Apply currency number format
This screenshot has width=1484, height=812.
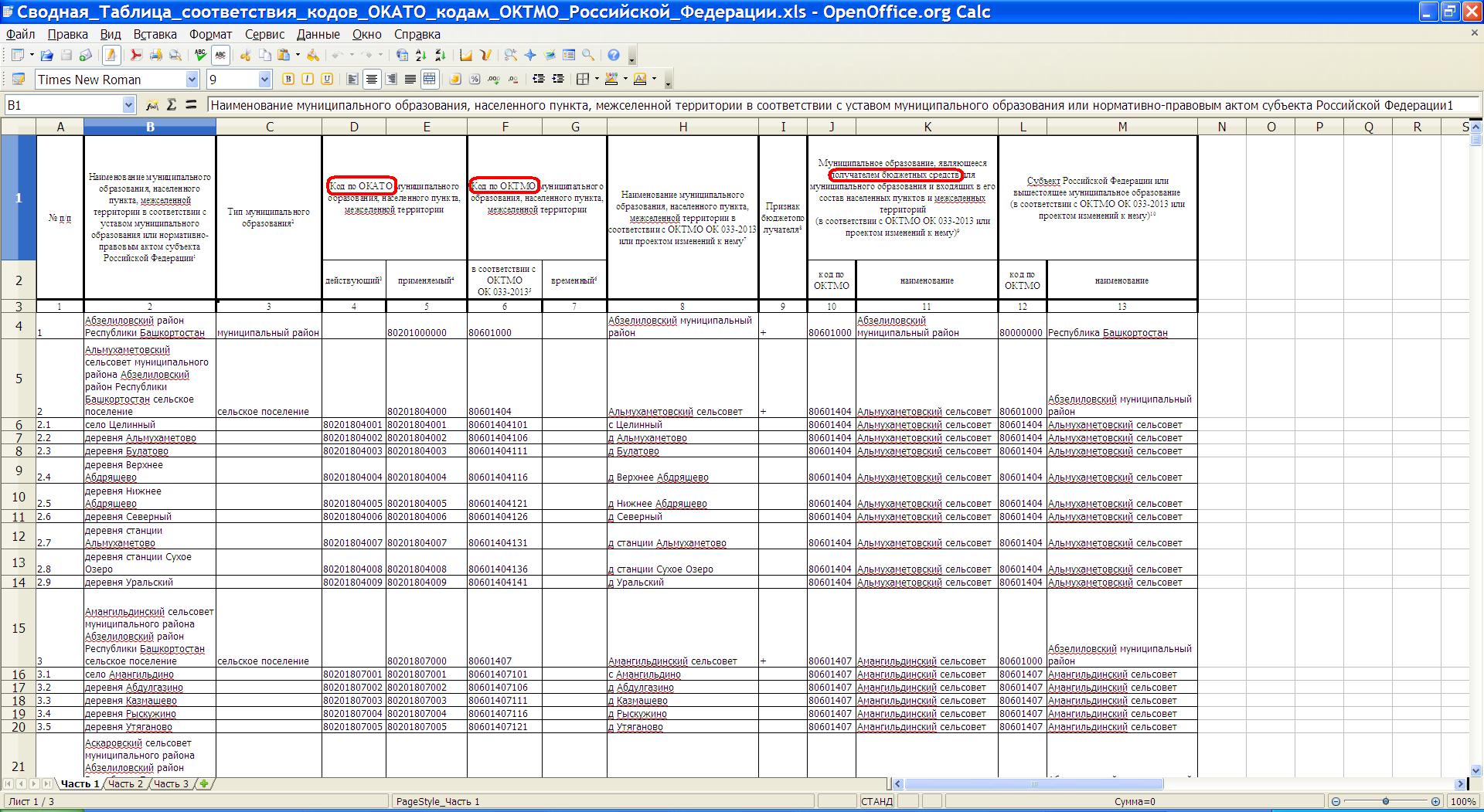[455, 79]
